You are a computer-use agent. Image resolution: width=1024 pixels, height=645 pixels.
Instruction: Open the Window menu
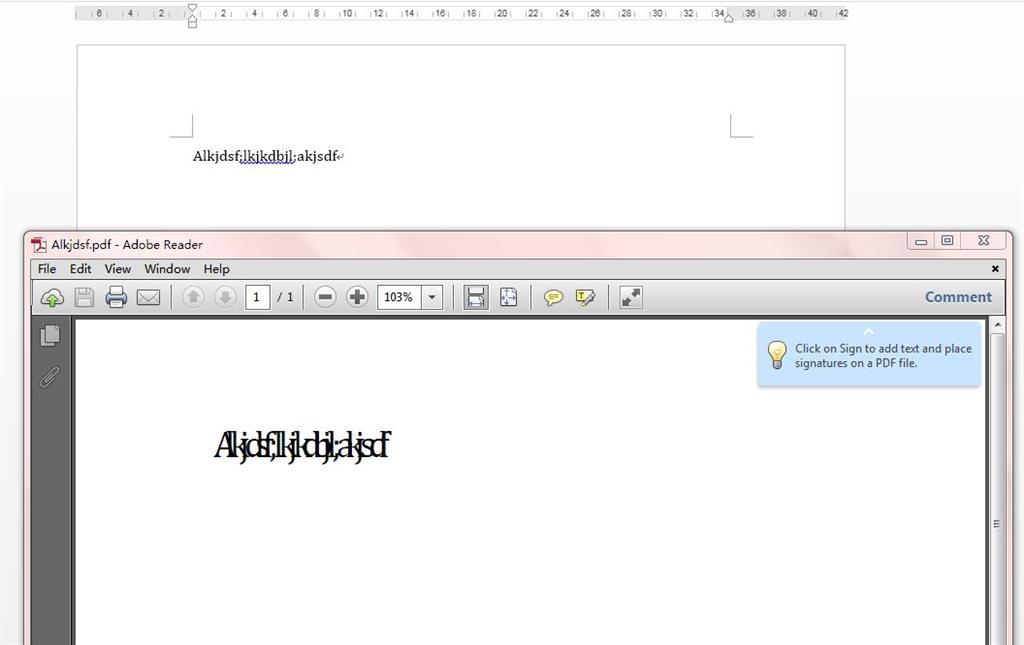(166, 268)
